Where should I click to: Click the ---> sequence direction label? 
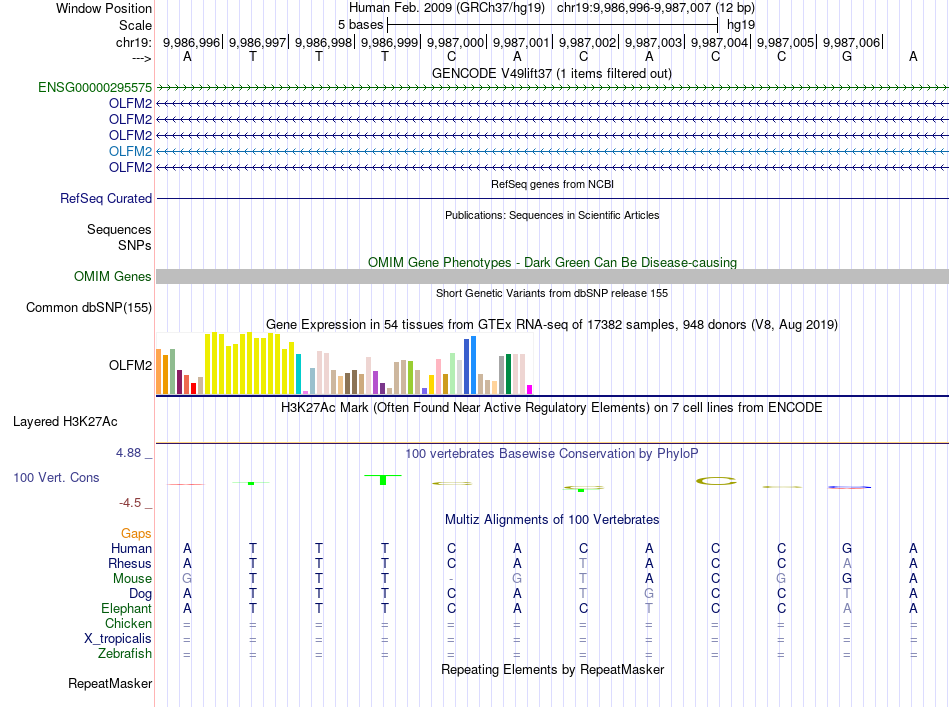click(x=142, y=58)
